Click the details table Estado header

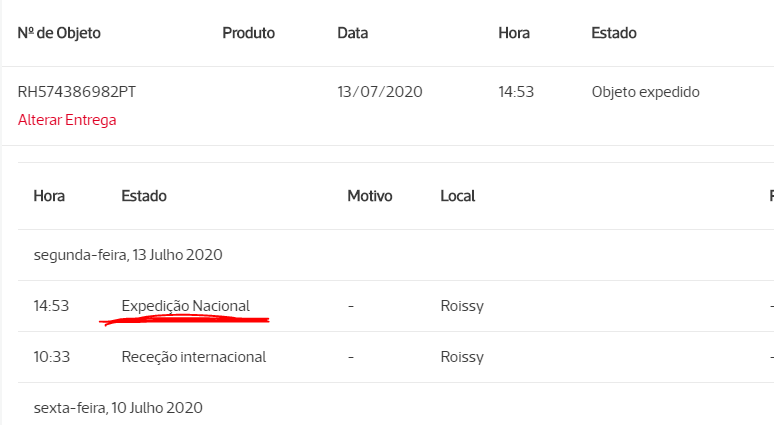point(144,196)
